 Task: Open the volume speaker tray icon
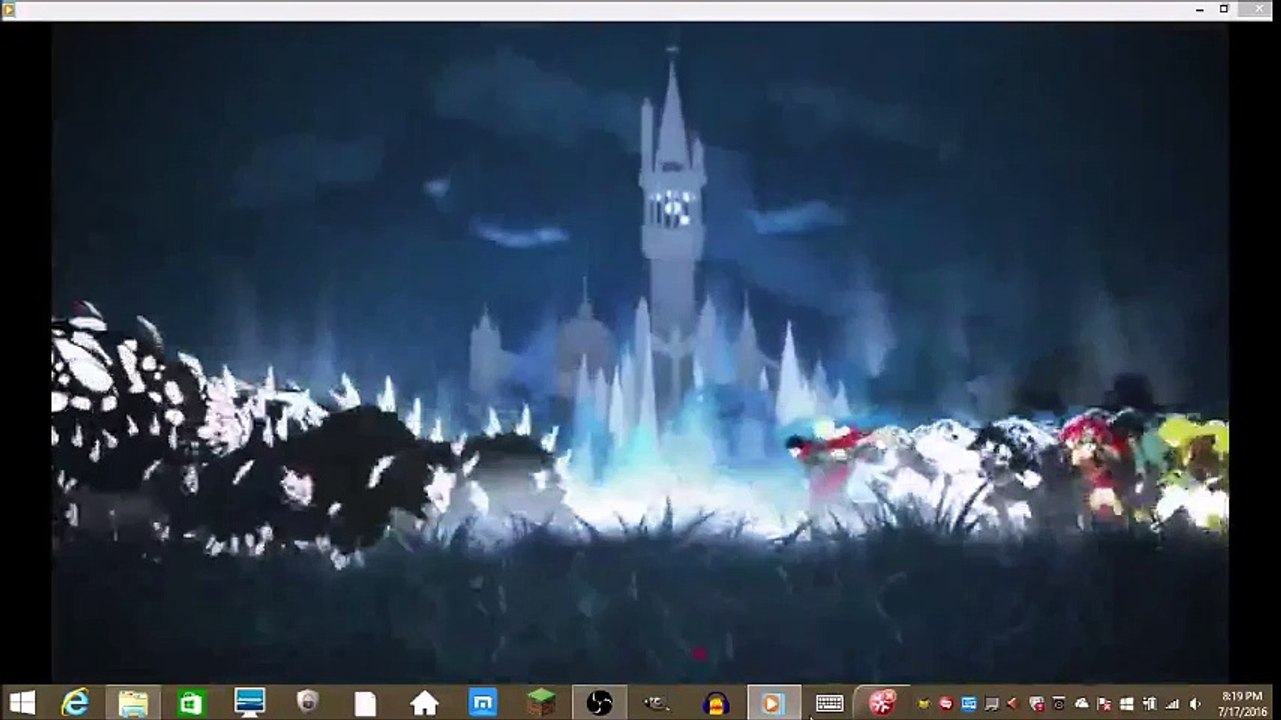click(1194, 704)
